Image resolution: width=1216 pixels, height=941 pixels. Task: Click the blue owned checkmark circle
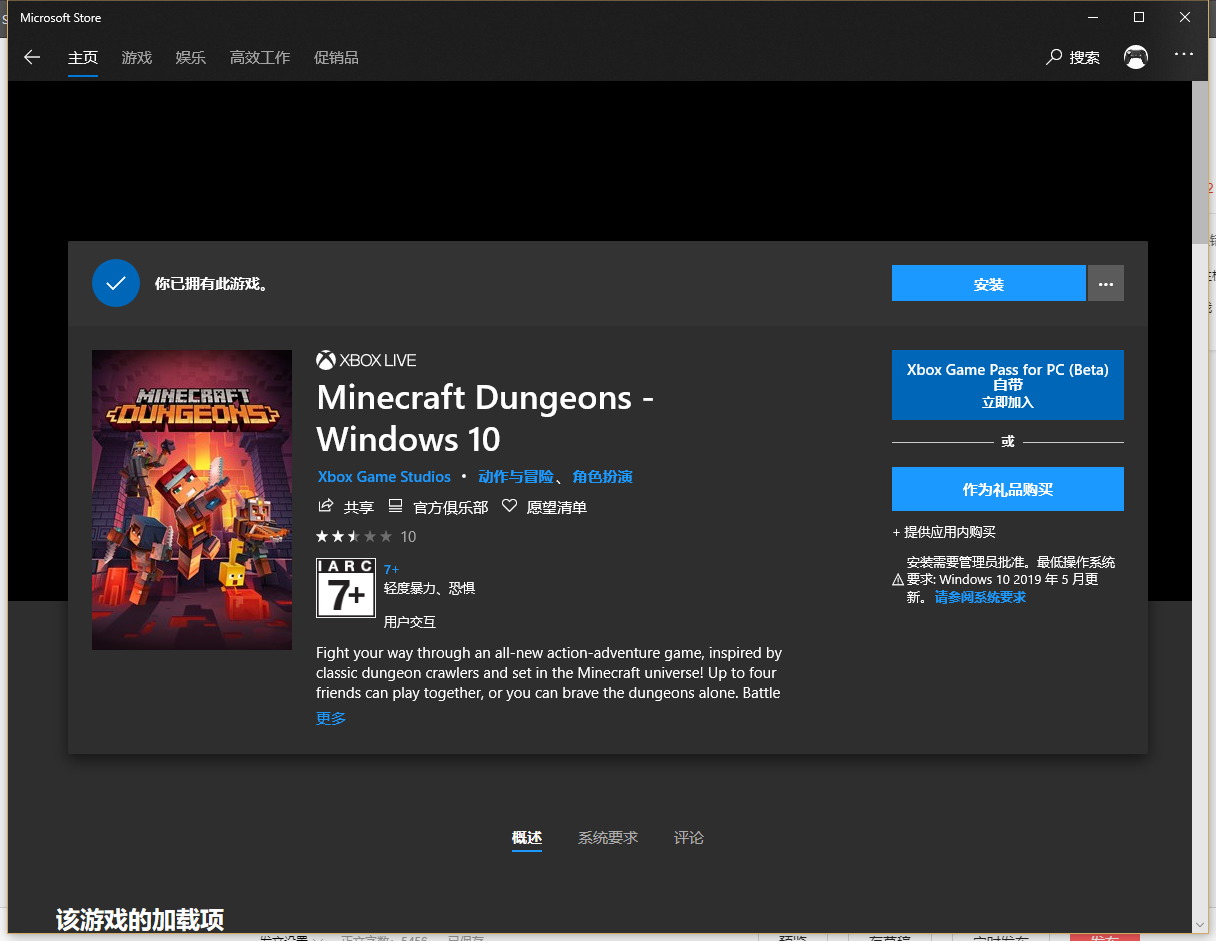pyautogui.click(x=116, y=283)
